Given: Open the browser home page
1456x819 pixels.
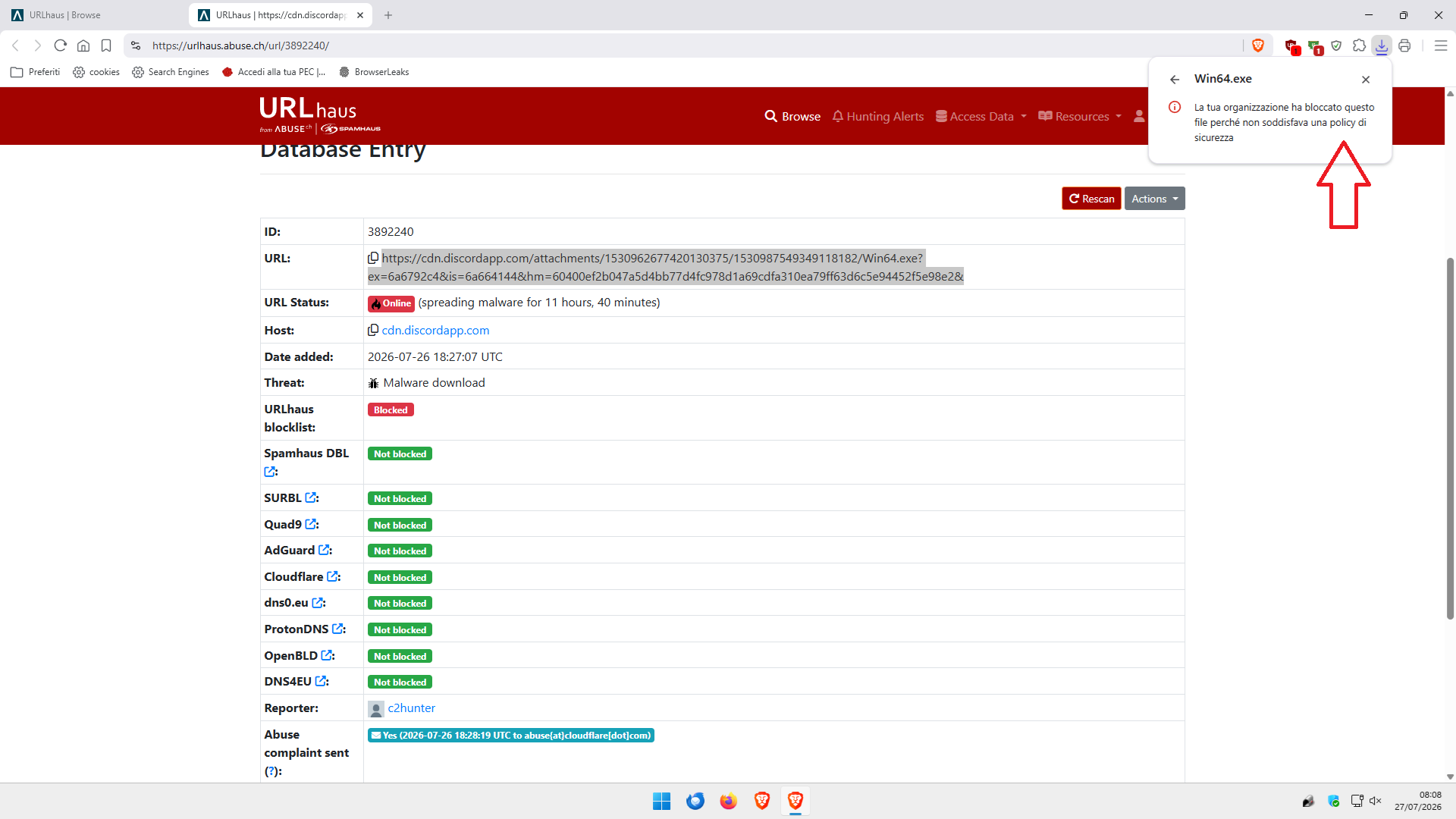Looking at the screenshot, I should 83,45.
